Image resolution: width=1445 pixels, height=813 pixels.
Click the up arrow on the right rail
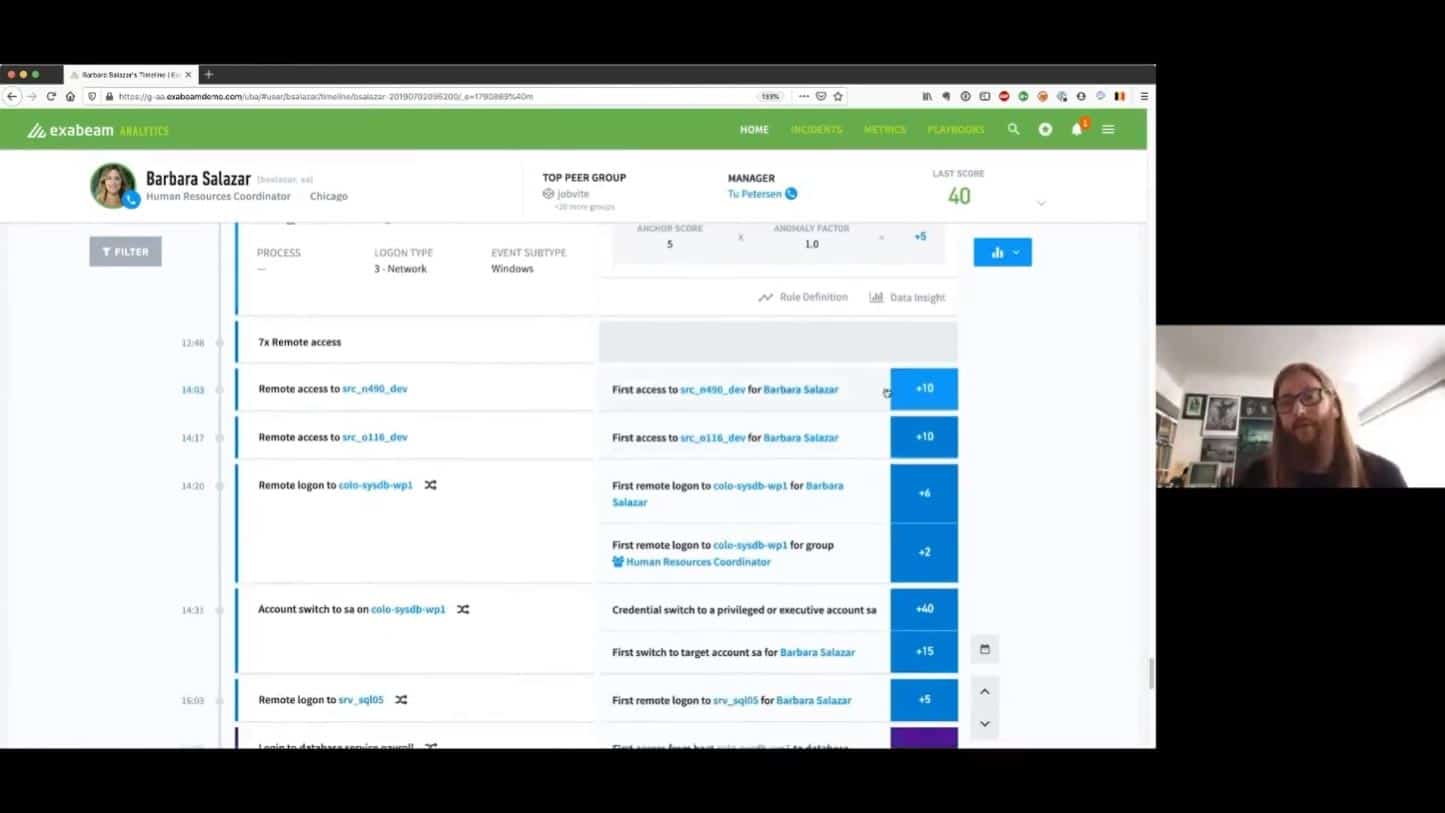(x=984, y=691)
